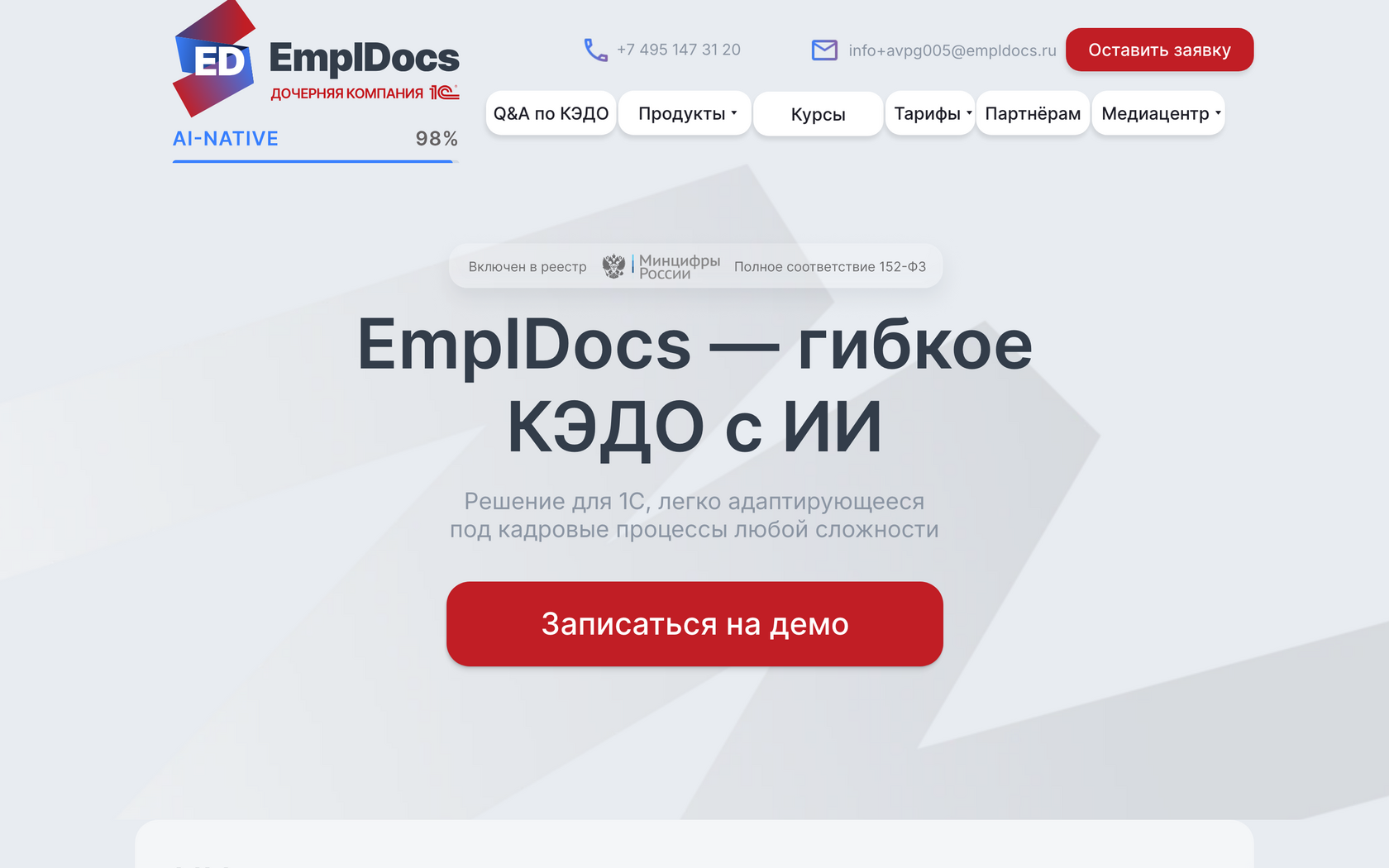
Task: Click the AI-NATIVE label
Action: [x=226, y=139]
